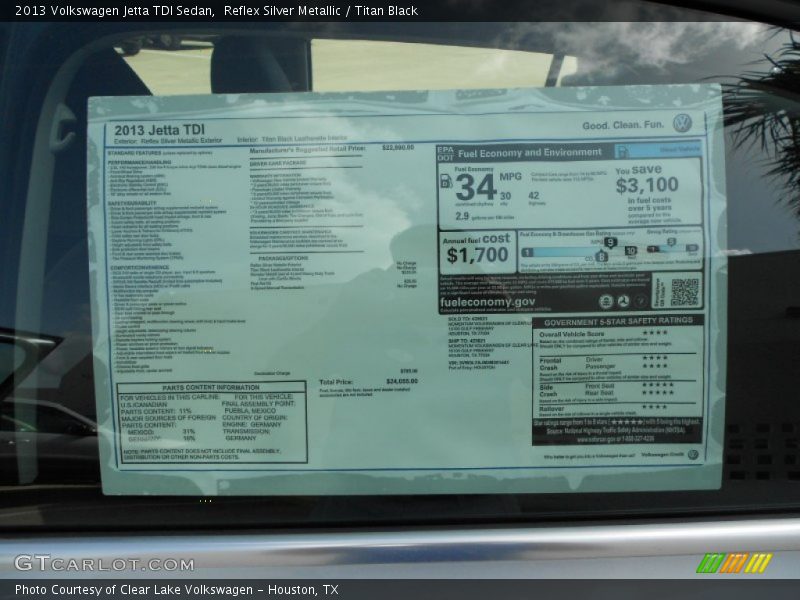This screenshot has width=800, height=600.
Task: Click the fuel pump icon beside 34 MPG
Action: click(x=446, y=181)
